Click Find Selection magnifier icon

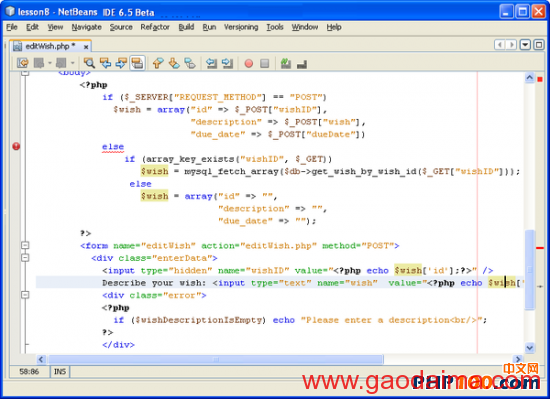tap(89, 63)
